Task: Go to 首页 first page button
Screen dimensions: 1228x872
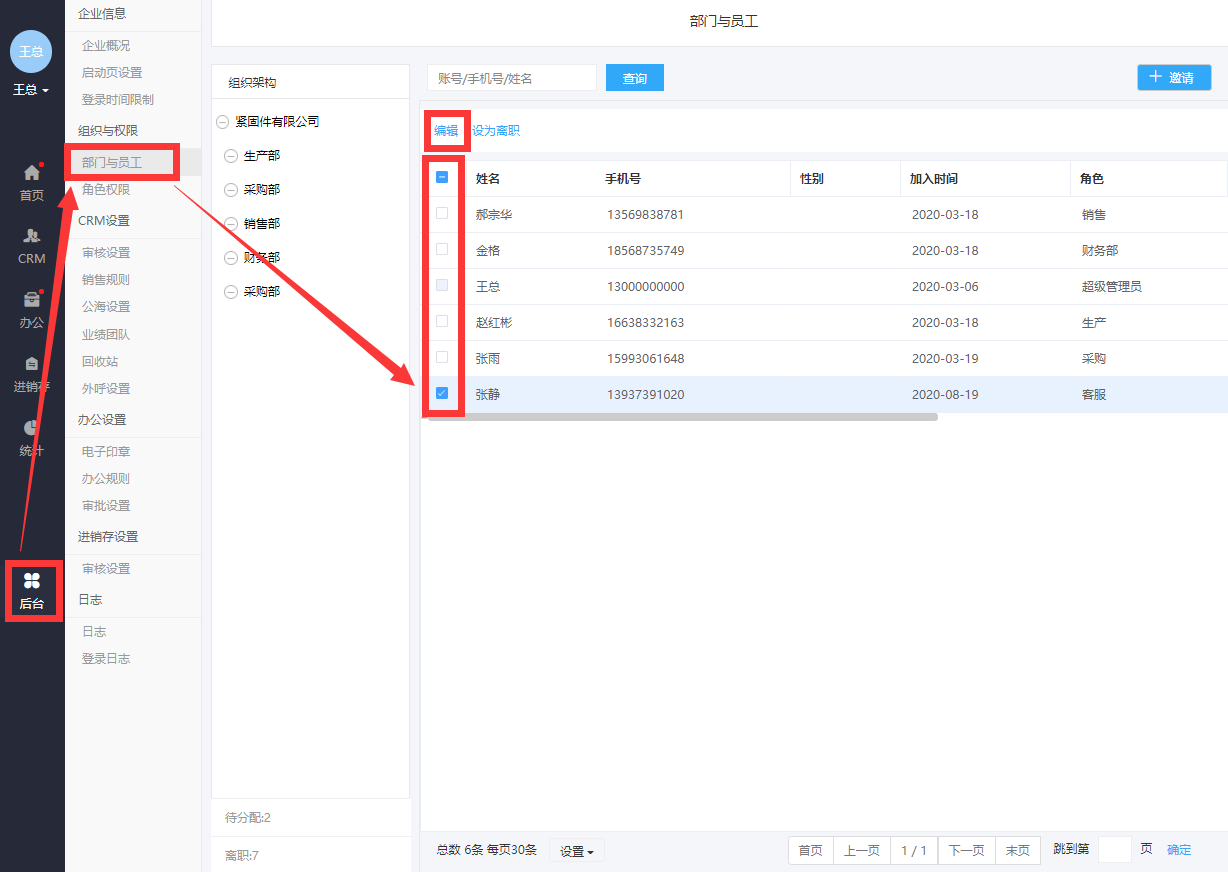Action: [811, 851]
